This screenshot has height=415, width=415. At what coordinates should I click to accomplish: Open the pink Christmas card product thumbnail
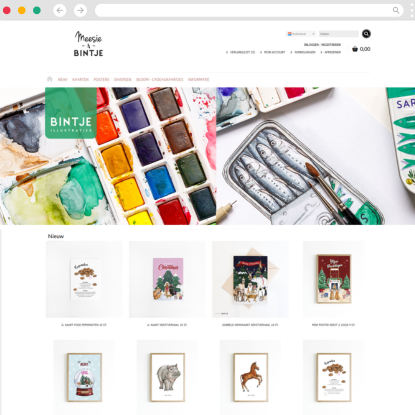coord(167,279)
